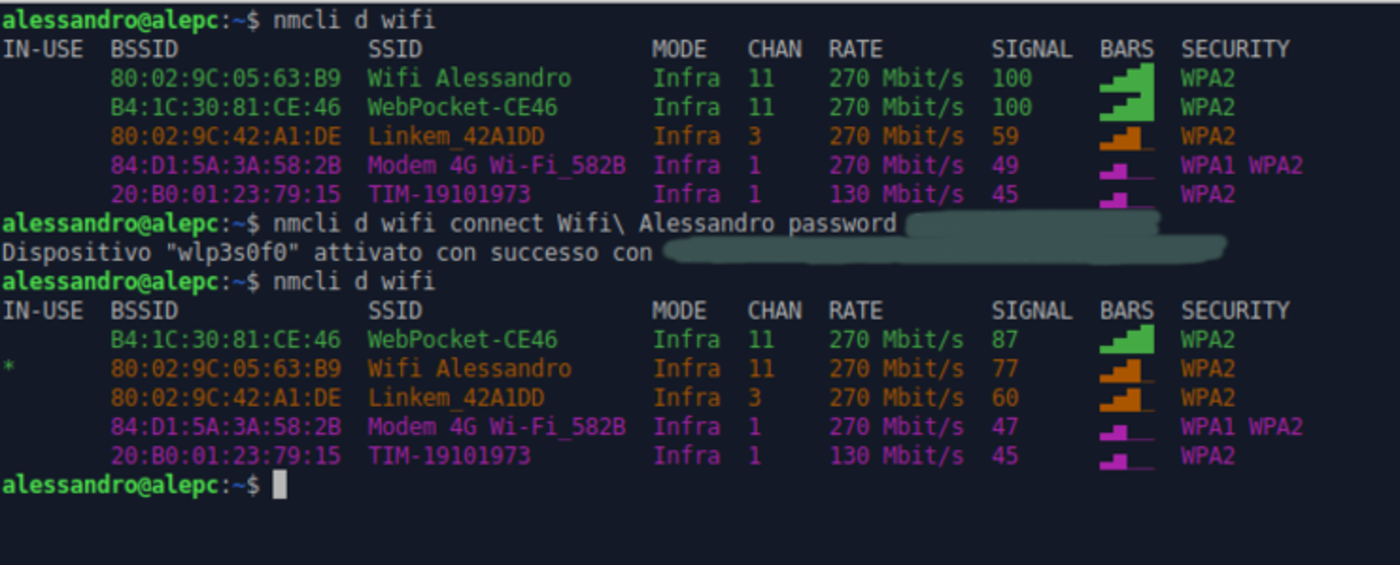Viewport: 1400px width, 565px height.
Task: Click the terminal cursor block at final prompt
Action: point(280,486)
